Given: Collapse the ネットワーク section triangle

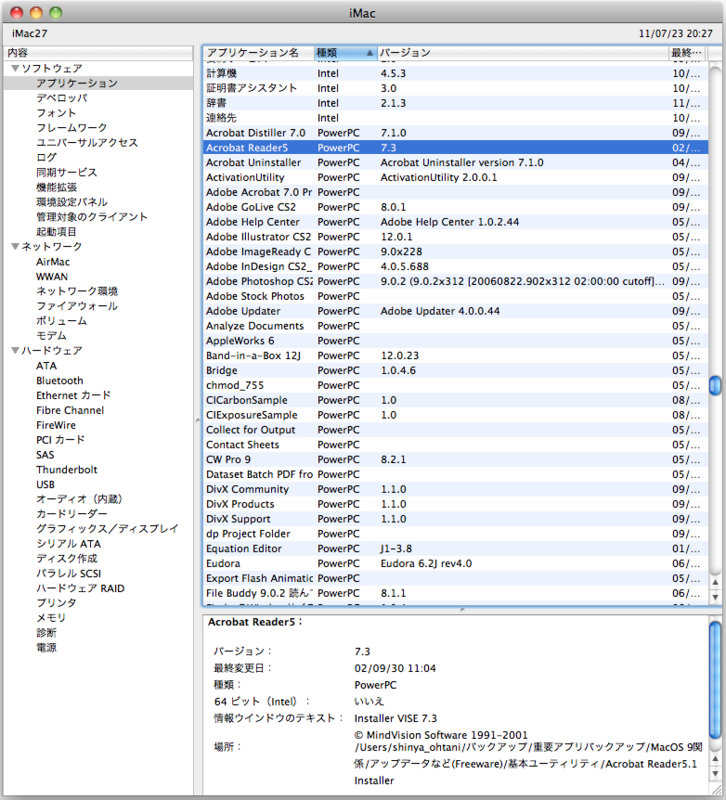Looking at the screenshot, I should click(x=15, y=246).
